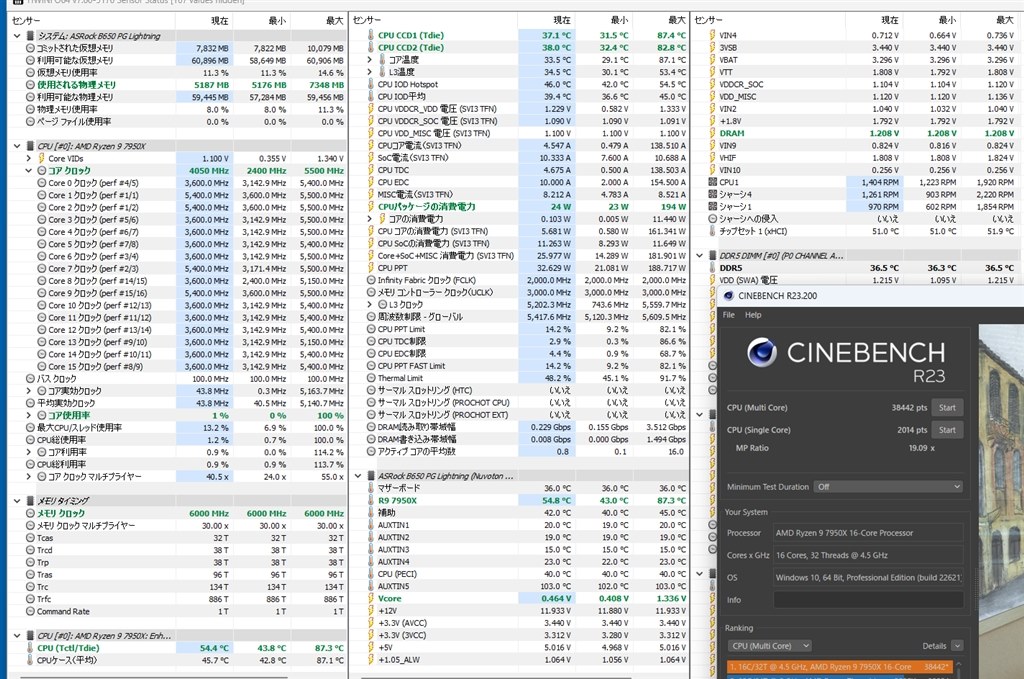Click the センサー column header in the right panel
The height and width of the screenshot is (679, 1024).
tap(709, 20)
